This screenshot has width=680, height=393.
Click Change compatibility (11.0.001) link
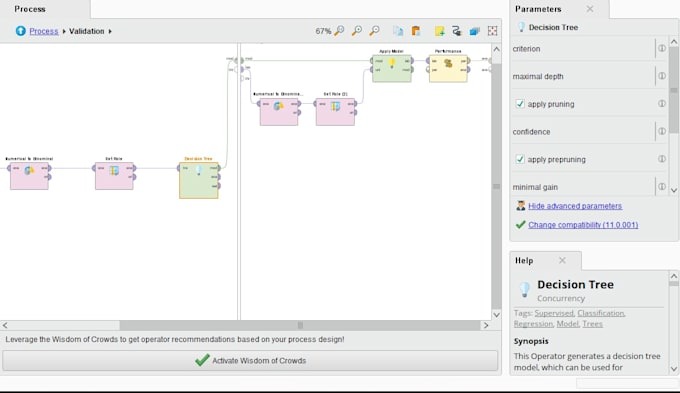point(583,225)
